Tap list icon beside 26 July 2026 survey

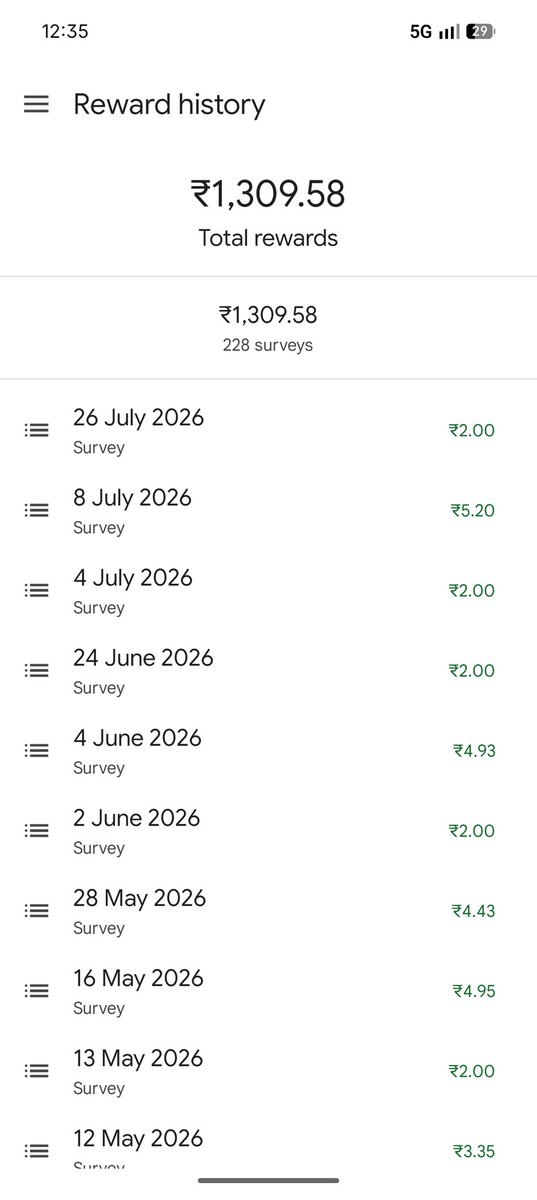pos(36,430)
